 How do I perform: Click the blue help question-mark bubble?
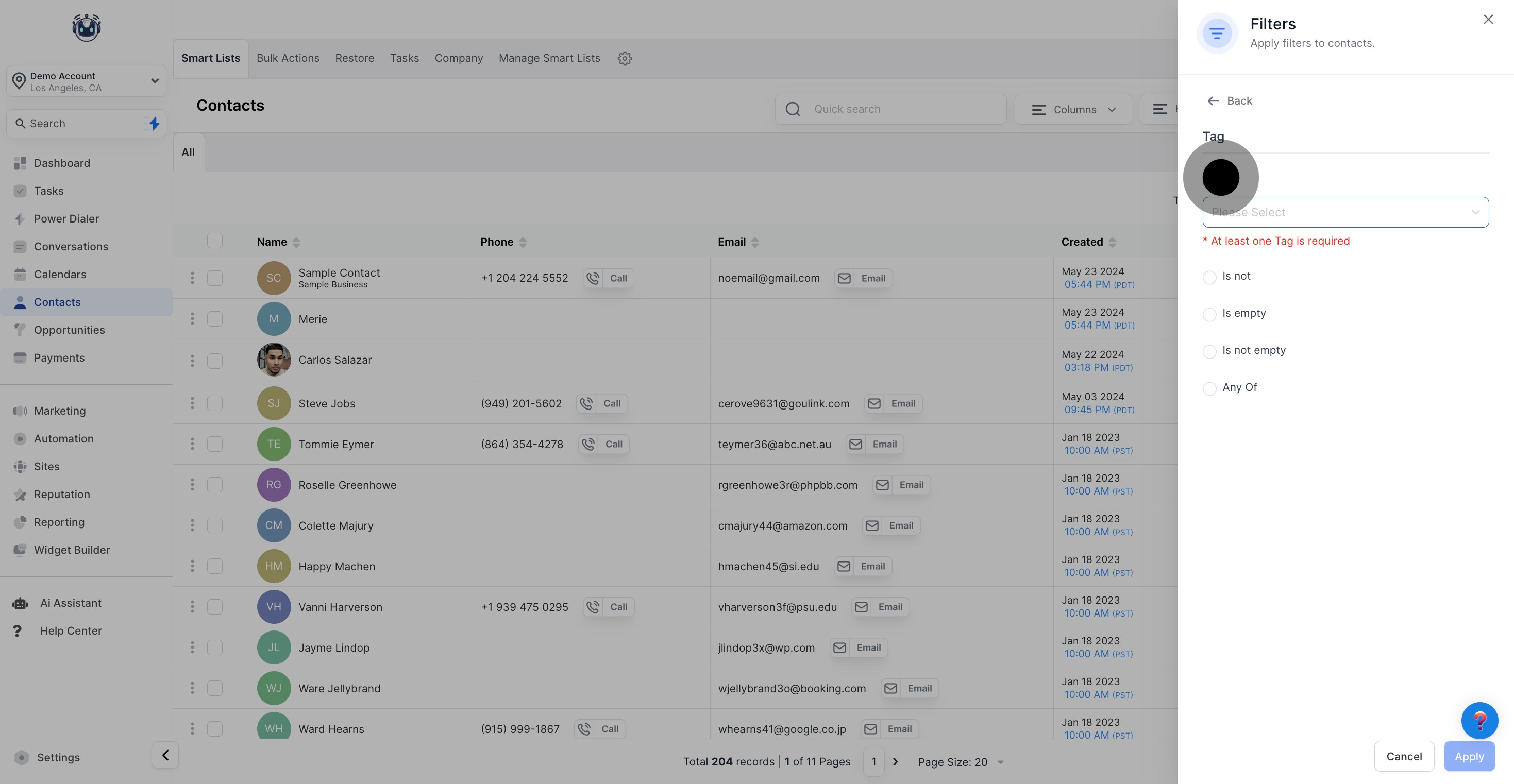tap(1479, 720)
